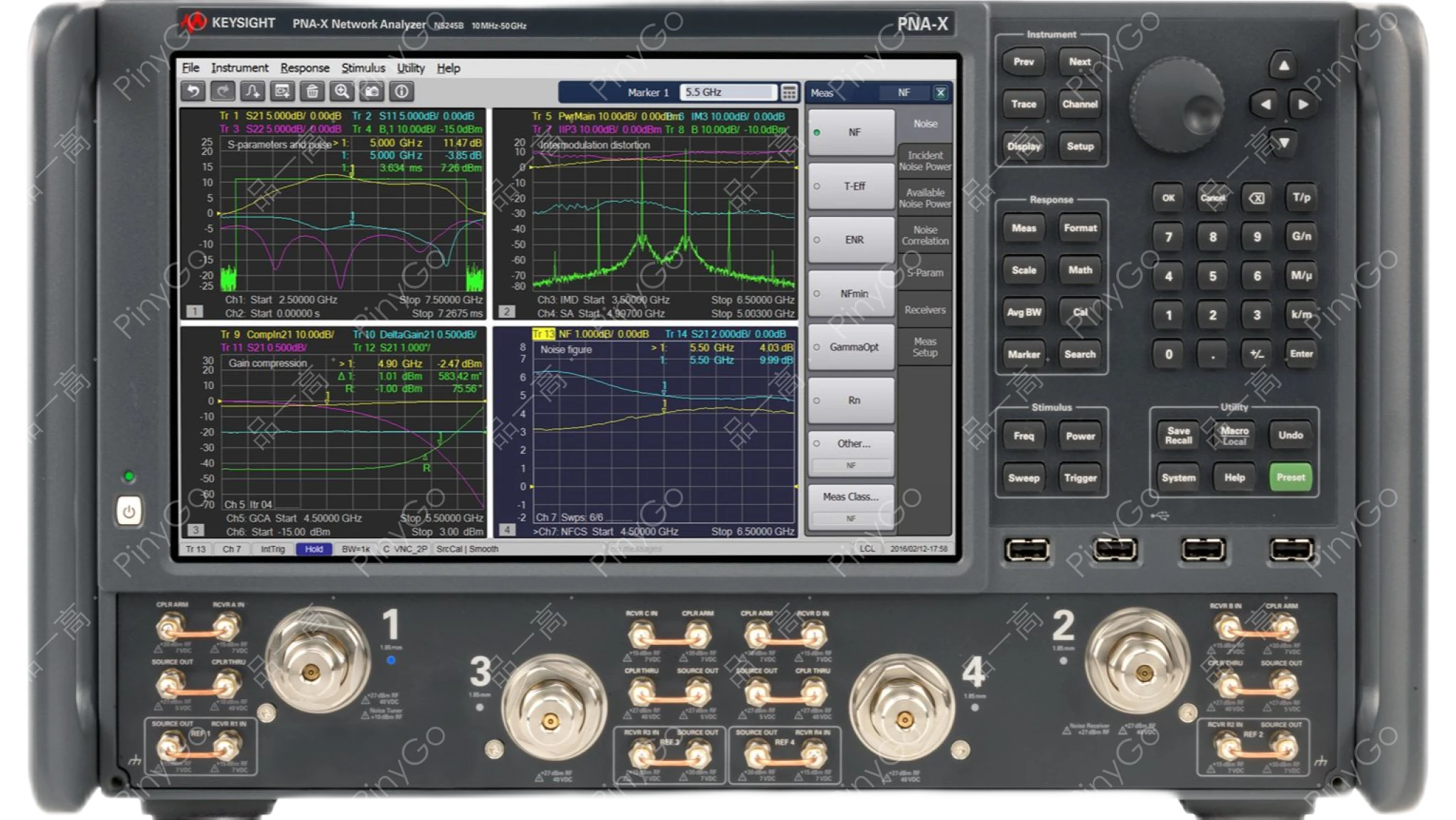Open the Response menu
The height and width of the screenshot is (820, 1456).
pos(305,68)
